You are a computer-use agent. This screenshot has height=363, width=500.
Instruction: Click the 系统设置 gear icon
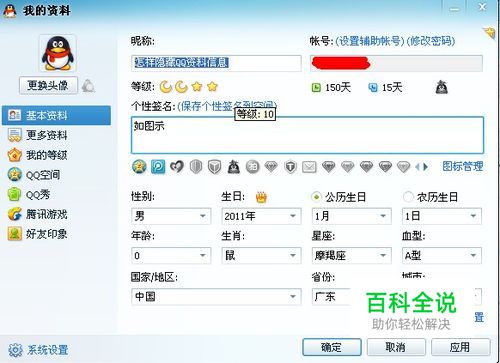tap(15, 350)
